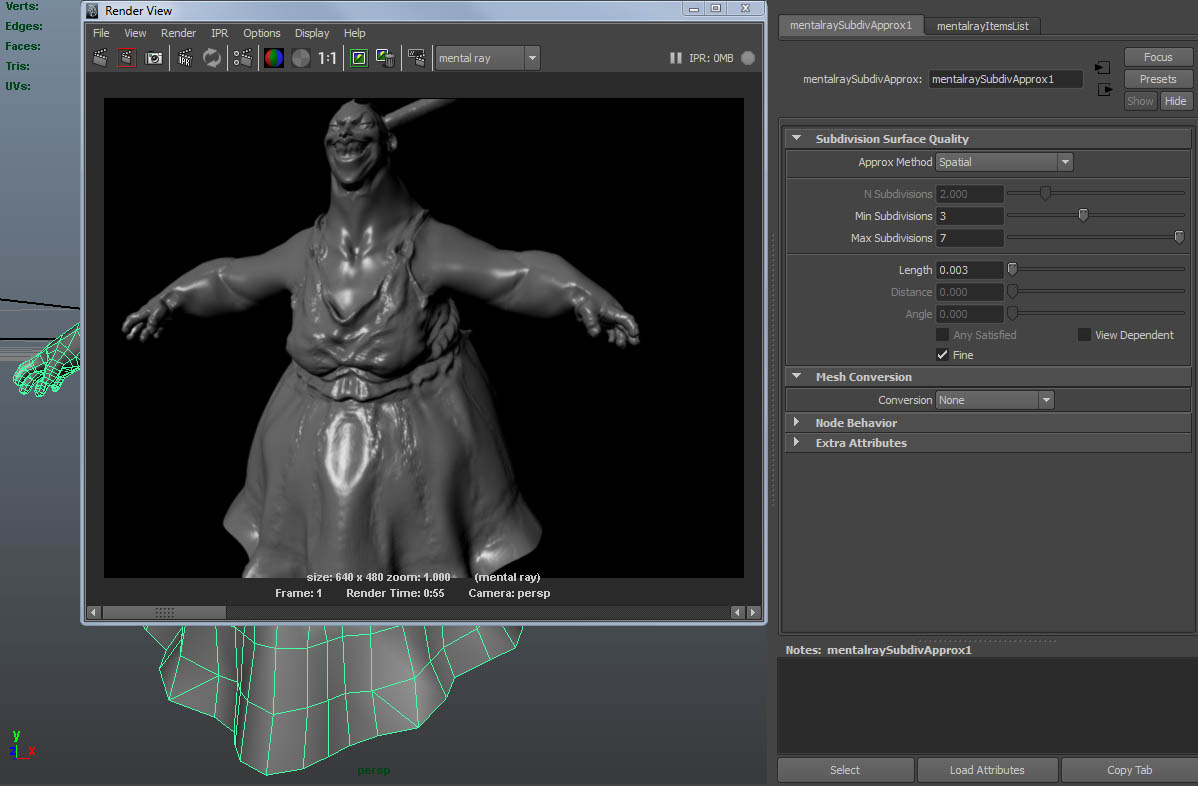This screenshot has height=786, width=1198.
Task: Click Go to output connection icon
Action: coord(1105,89)
